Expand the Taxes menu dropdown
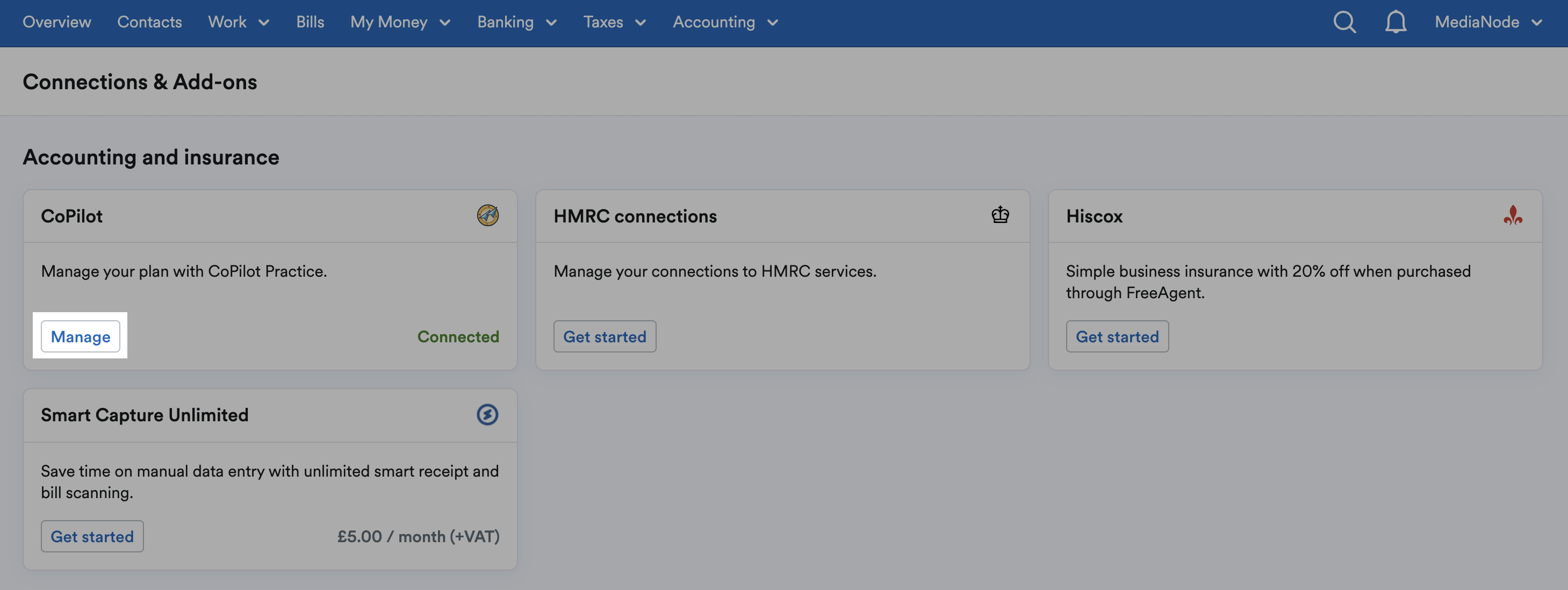 (x=614, y=23)
